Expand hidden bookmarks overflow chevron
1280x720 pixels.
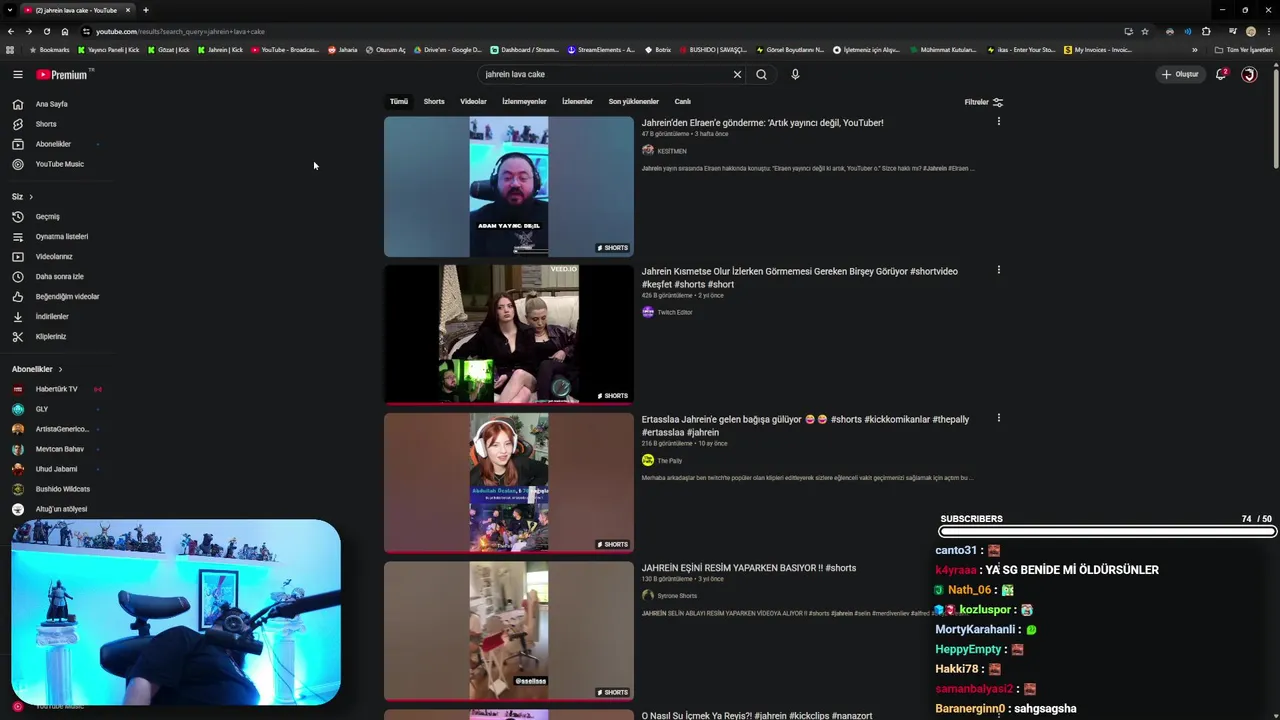(x=1194, y=50)
